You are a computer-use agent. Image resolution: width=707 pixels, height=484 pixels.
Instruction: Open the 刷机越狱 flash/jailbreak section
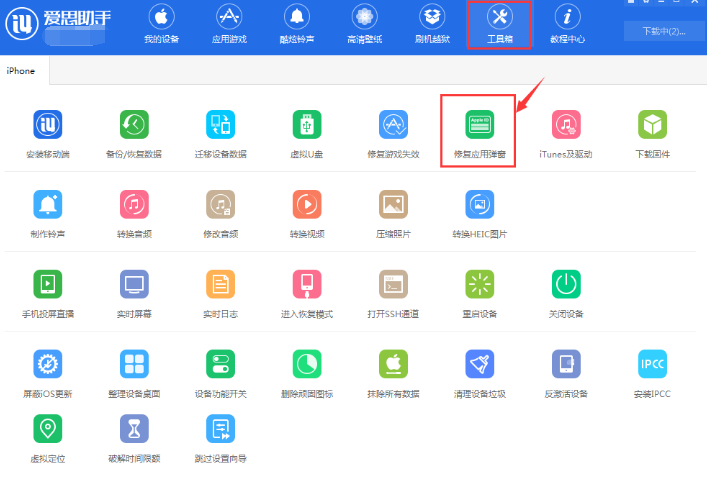point(431,25)
